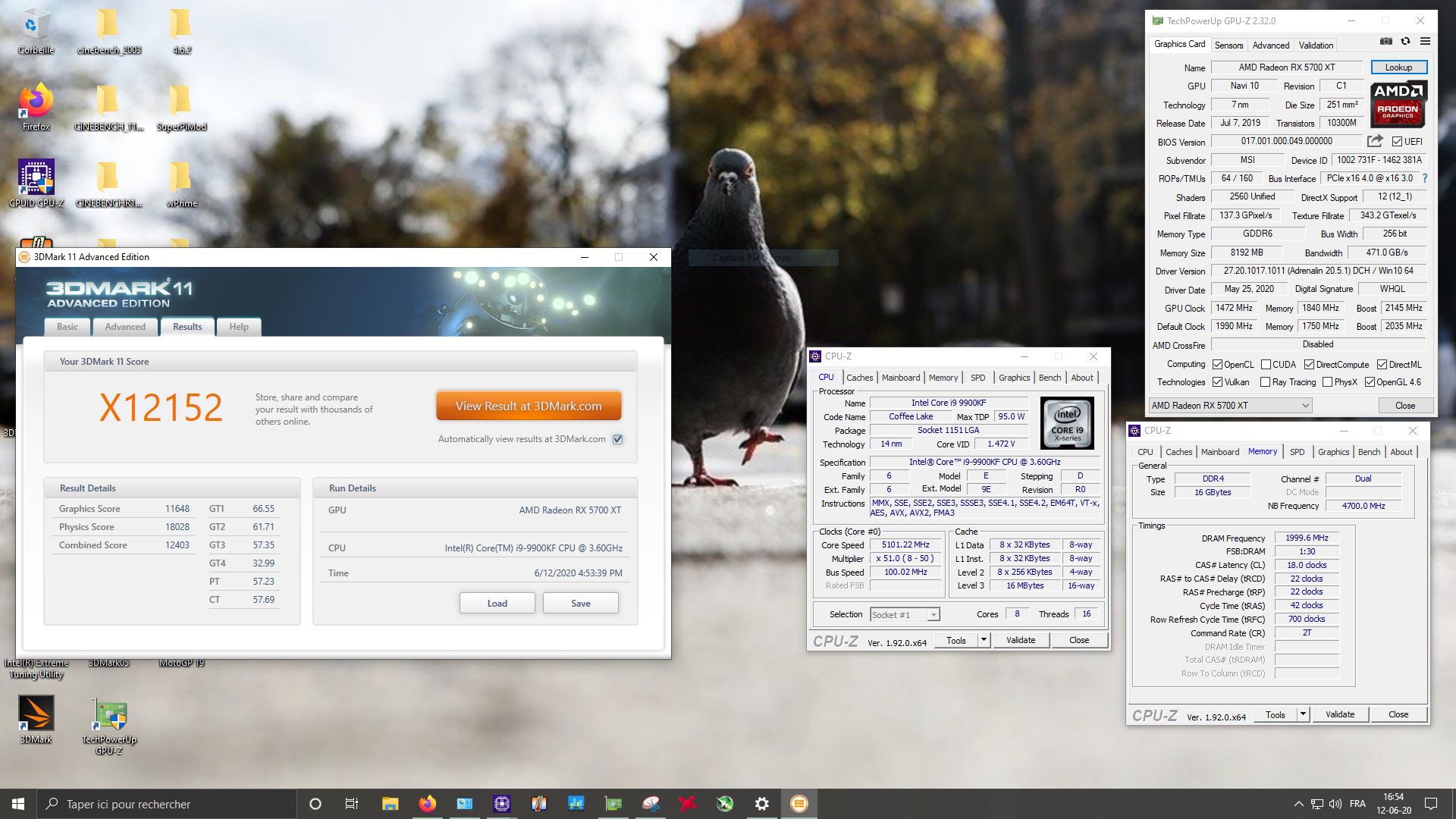
Task: Click View Result at 3DMark.com
Action: tap(529, 406)
